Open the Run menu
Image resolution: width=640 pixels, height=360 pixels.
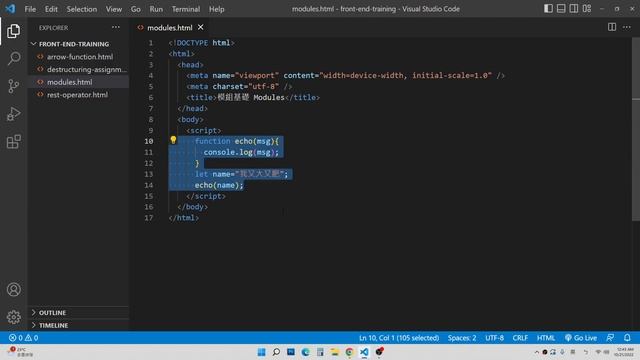[x=156, y=9]
